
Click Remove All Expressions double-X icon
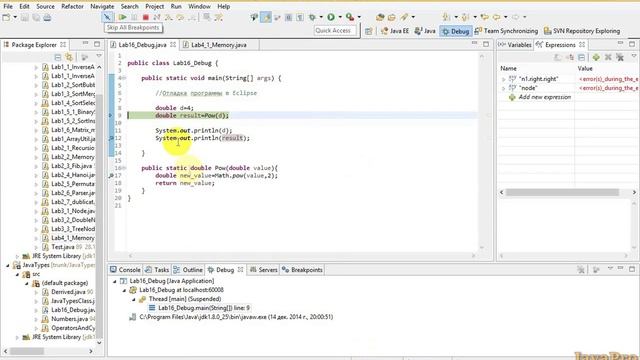point(620,58)
